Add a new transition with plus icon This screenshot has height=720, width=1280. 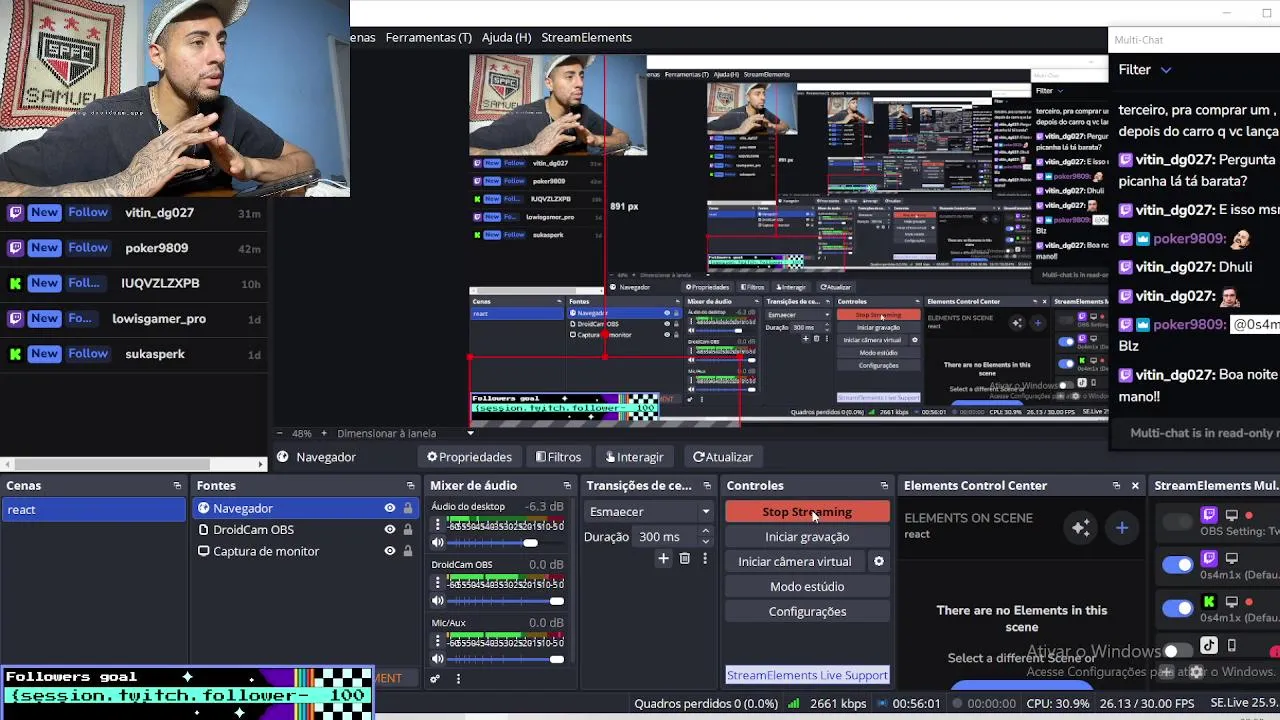pyautogui.click(x=663, y=559)
